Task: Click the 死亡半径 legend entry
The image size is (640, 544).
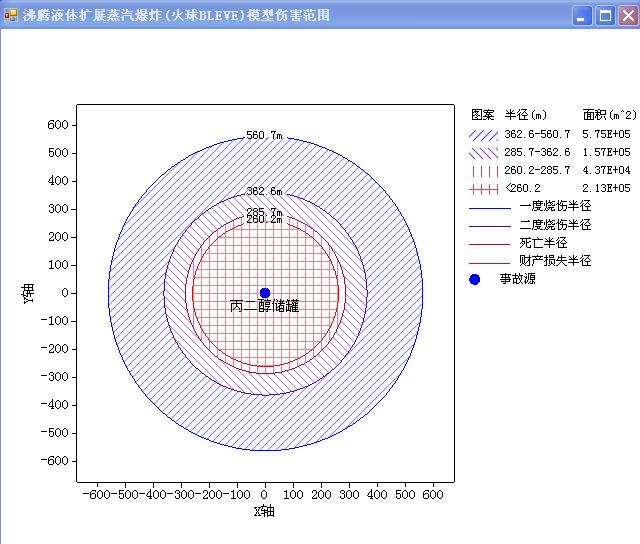Action: click(518, 243)
